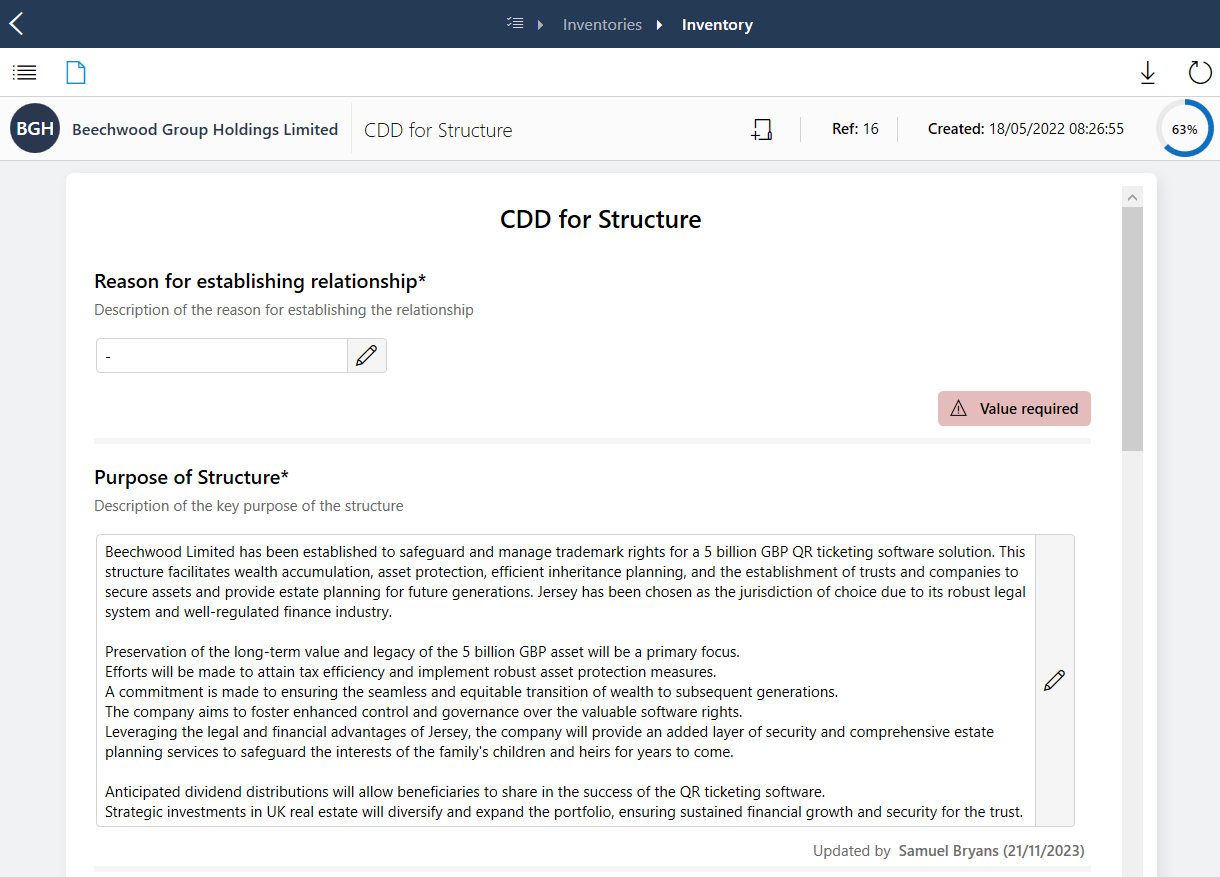This screenshot has width=1220, height=877.
Task: Click the BGH avatar circle
Action: click(x=35, y=129)
